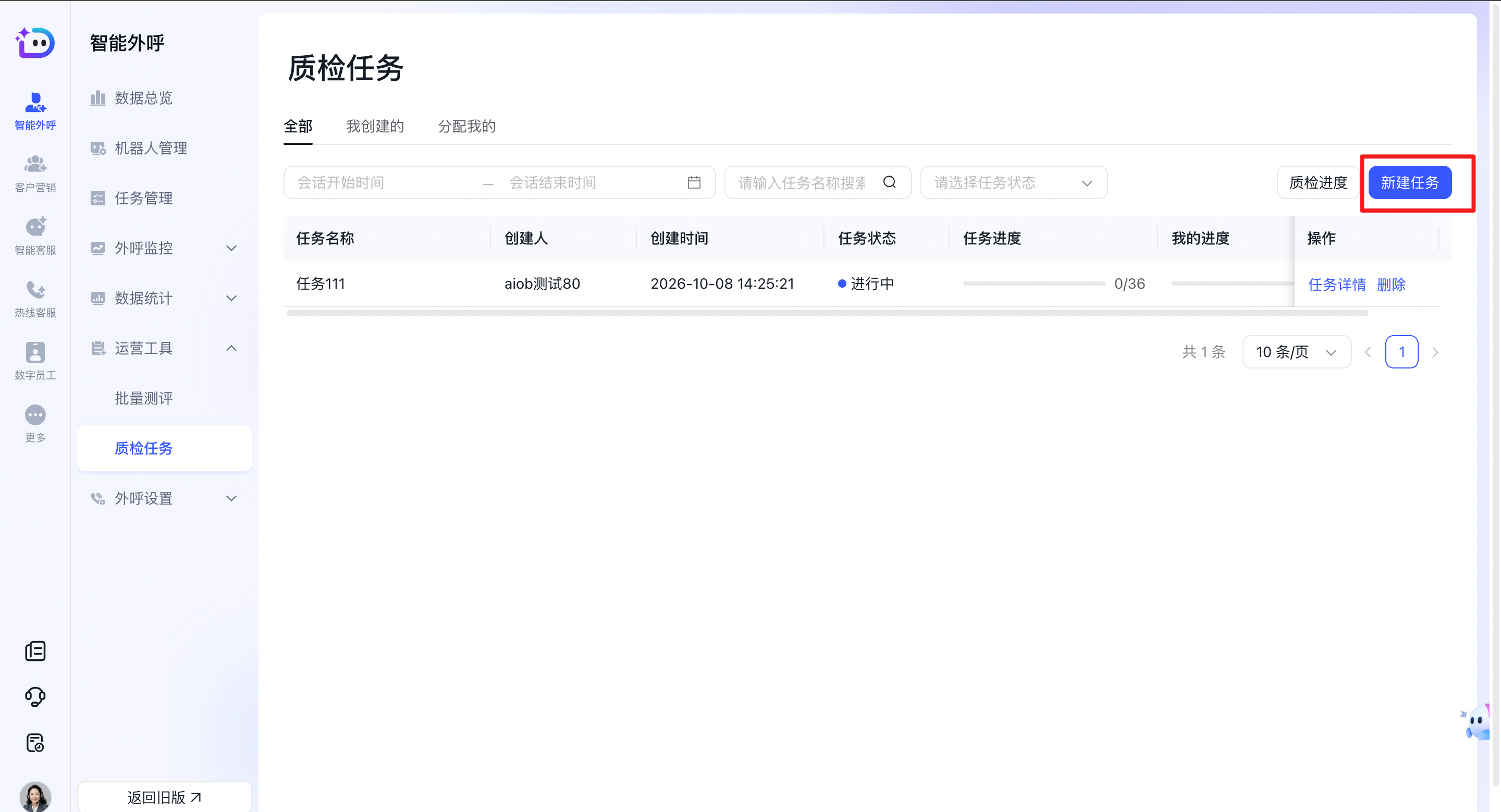This screenshot has height=812, width=1501.
Task: Click 删除 link for 任务111
Action: (1391, 284)
